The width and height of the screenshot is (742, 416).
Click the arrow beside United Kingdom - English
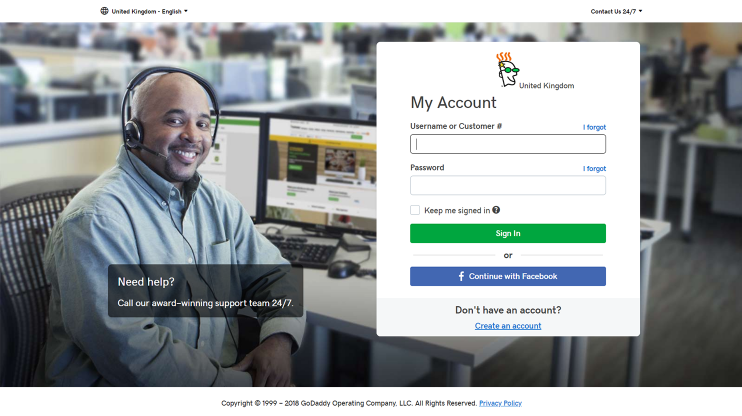[186, 11]
